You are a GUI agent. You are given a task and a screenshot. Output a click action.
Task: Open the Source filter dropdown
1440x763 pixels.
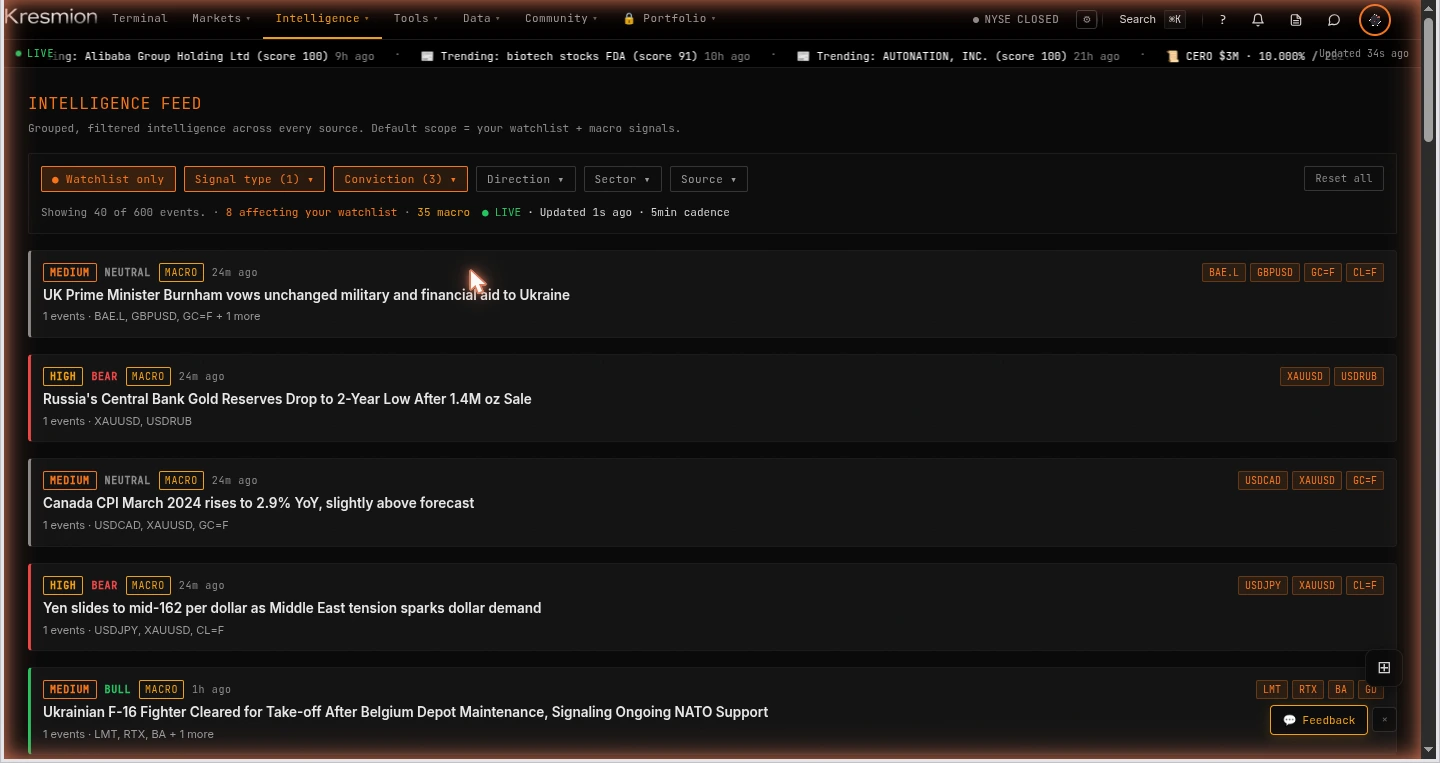pyautogui.click(x=708, y=179)
